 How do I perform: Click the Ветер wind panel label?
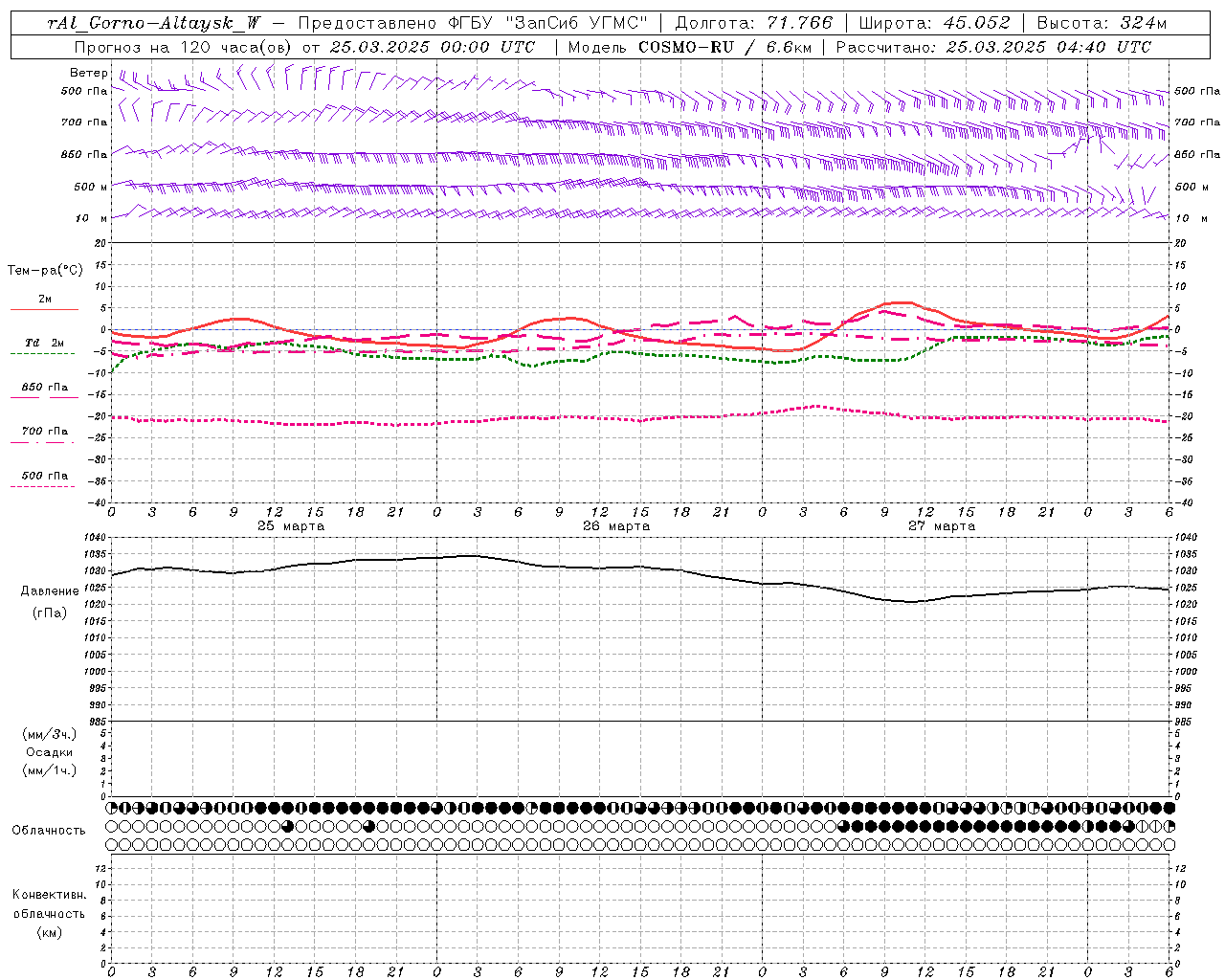coord(89,73)
